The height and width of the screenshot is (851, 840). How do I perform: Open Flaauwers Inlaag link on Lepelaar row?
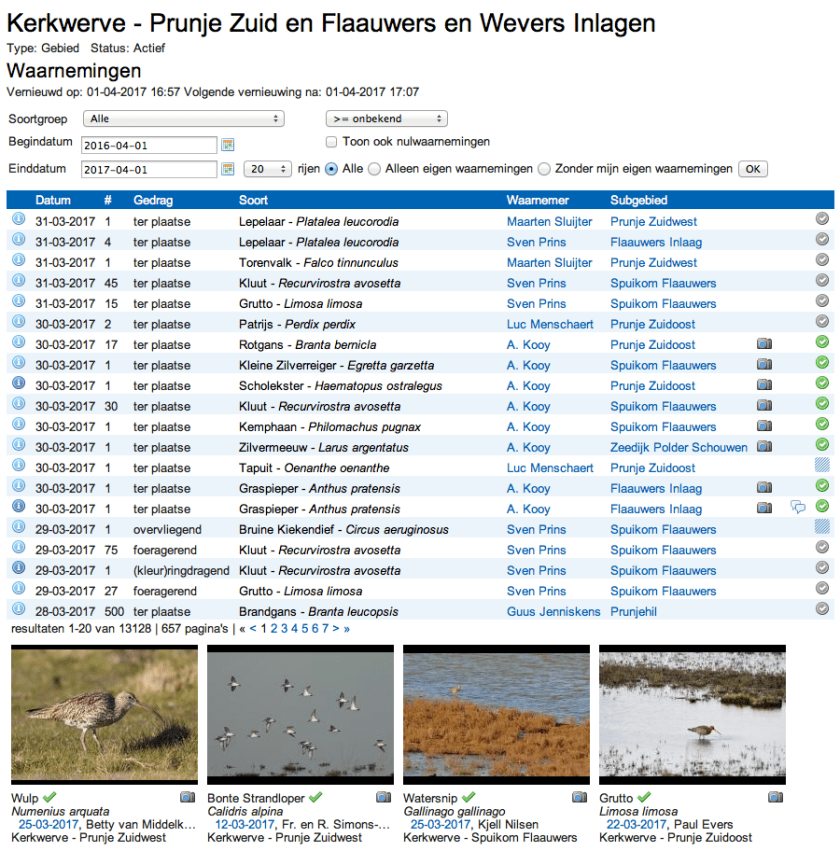point(656,243)
